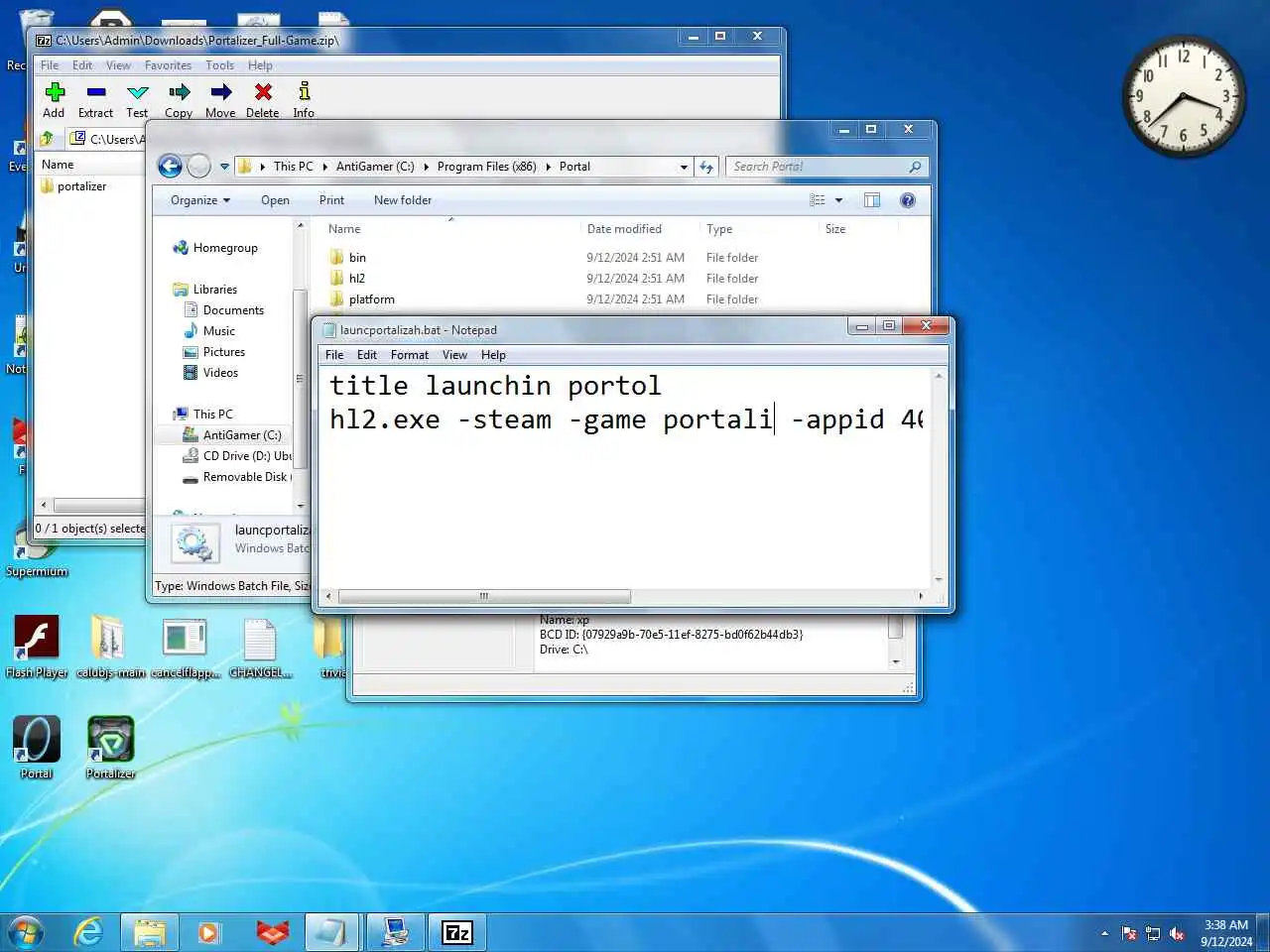Screen dimensions: 1270x952
Task: Click the Add button in 7-Zip toolbar
Action: point(54,100)
